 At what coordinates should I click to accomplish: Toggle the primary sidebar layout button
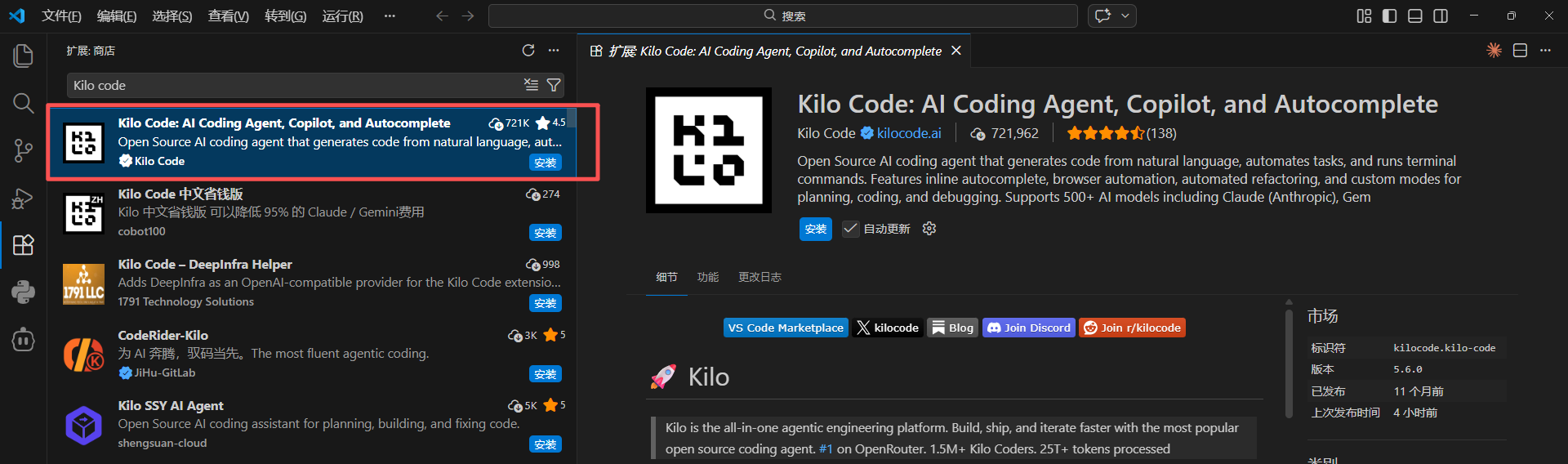coord(1389,16)
